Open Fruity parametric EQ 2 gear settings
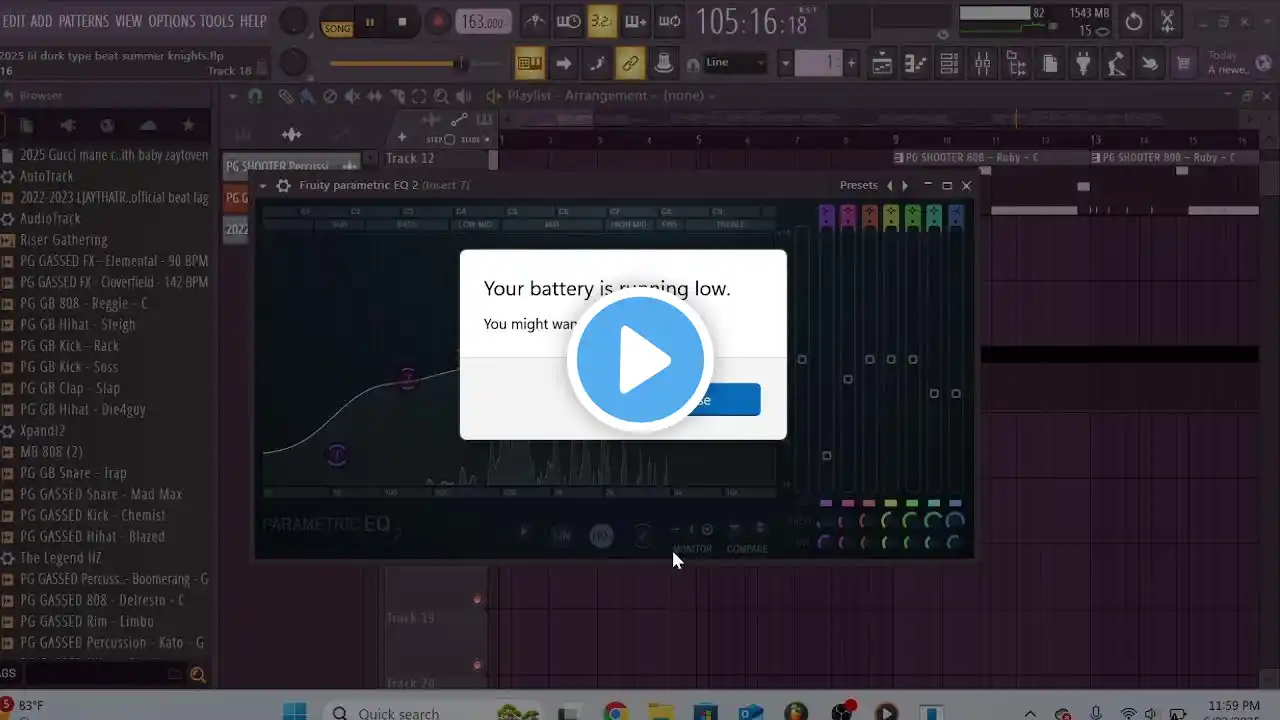 pos(283,186)
